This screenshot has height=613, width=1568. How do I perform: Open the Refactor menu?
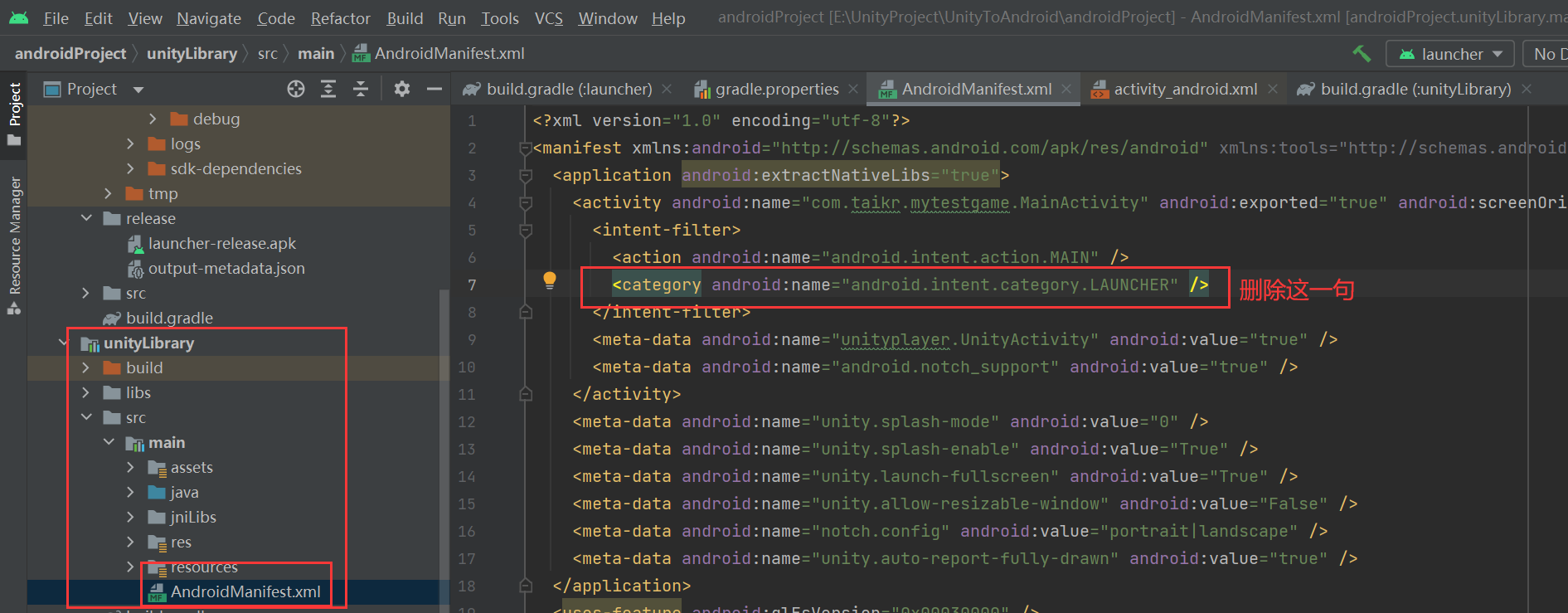pos(340,18)
